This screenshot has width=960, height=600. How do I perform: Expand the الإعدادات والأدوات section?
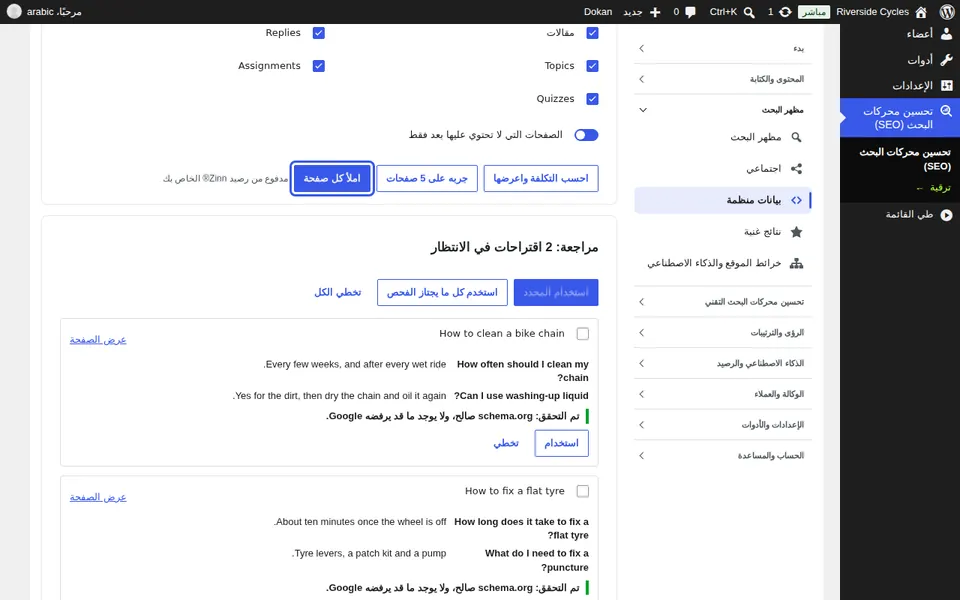tap(722, 424)
